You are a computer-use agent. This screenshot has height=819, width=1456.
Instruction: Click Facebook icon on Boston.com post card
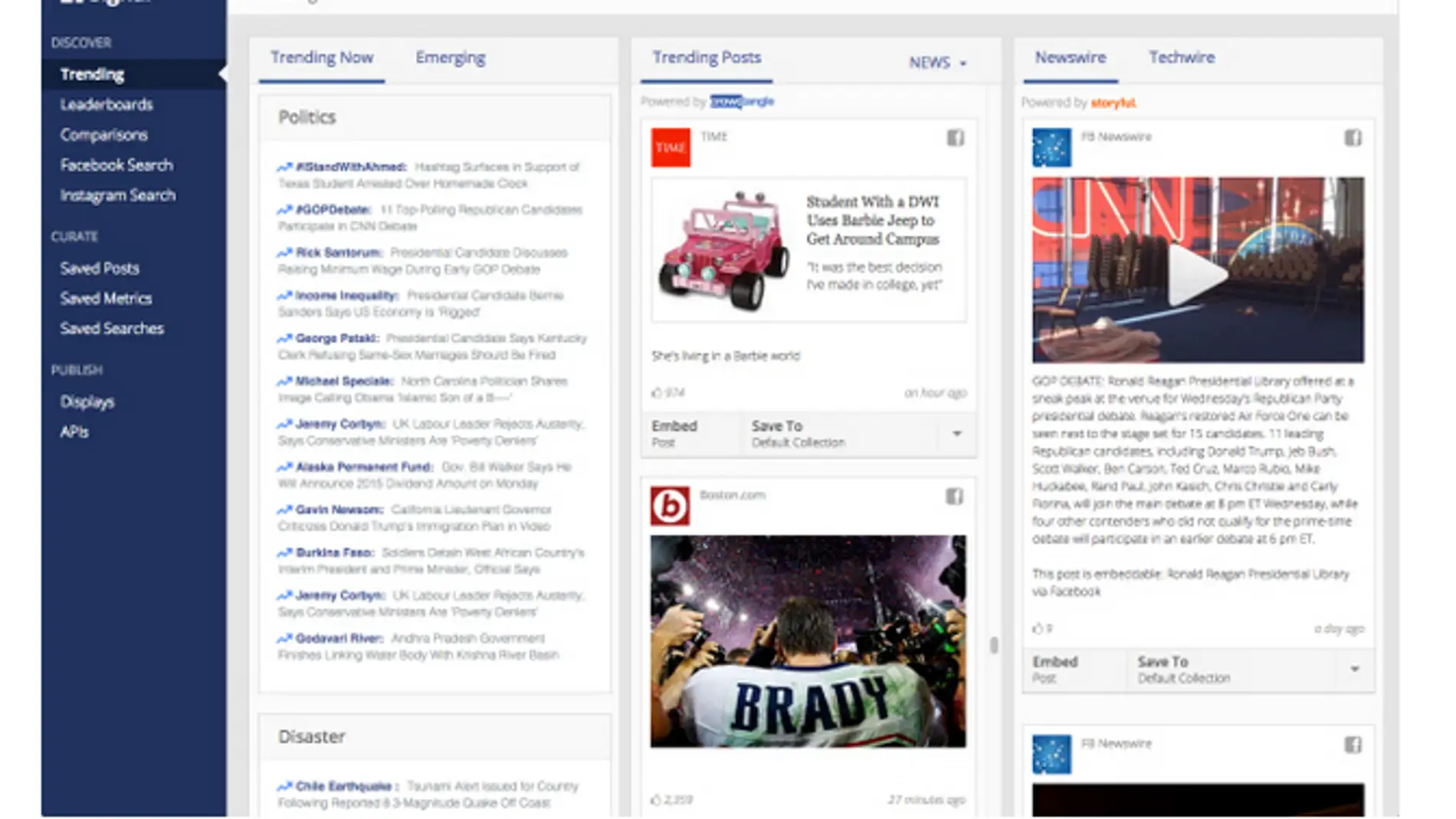click(x=954, y=496)
